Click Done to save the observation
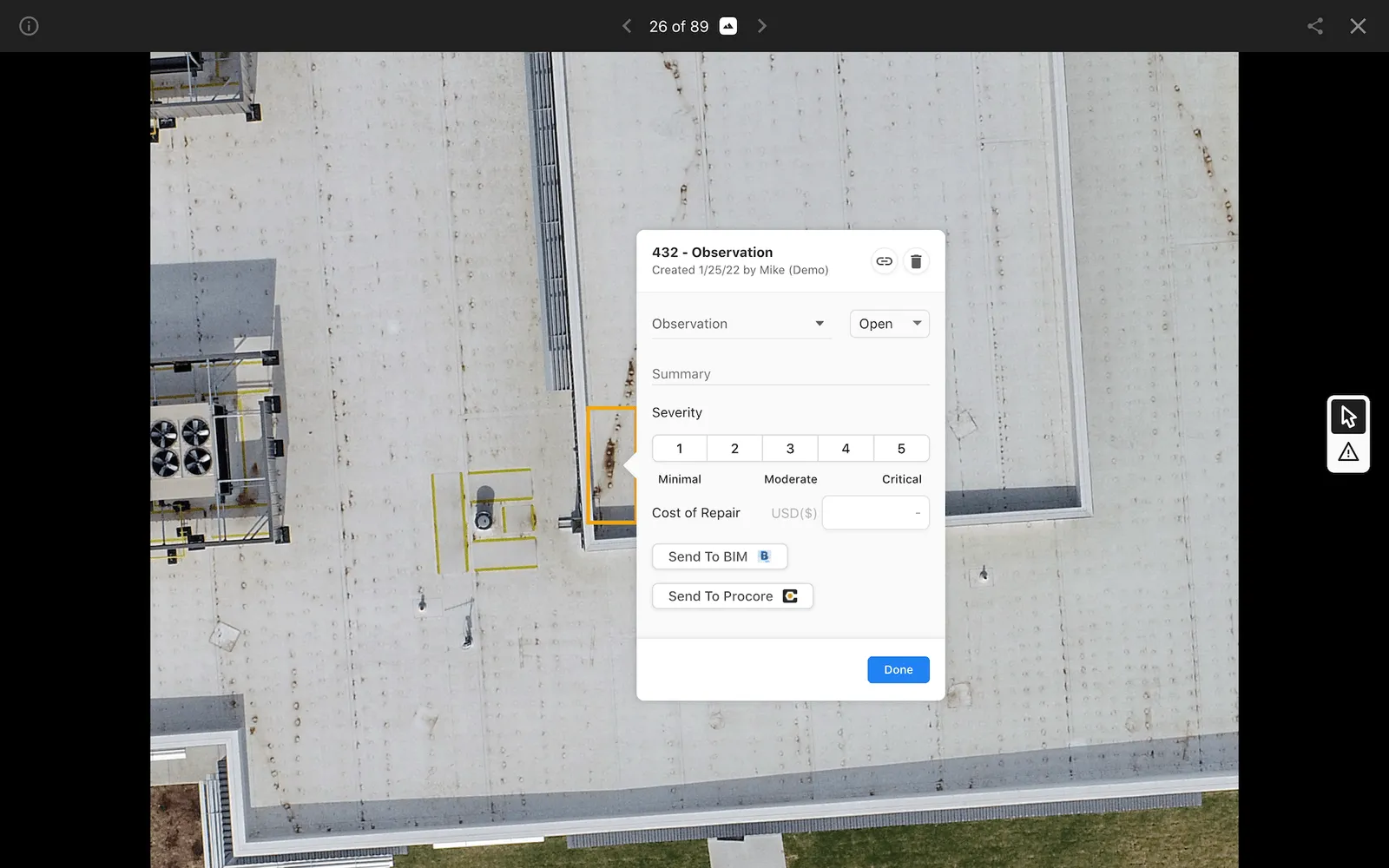 [x=898, y=669]
